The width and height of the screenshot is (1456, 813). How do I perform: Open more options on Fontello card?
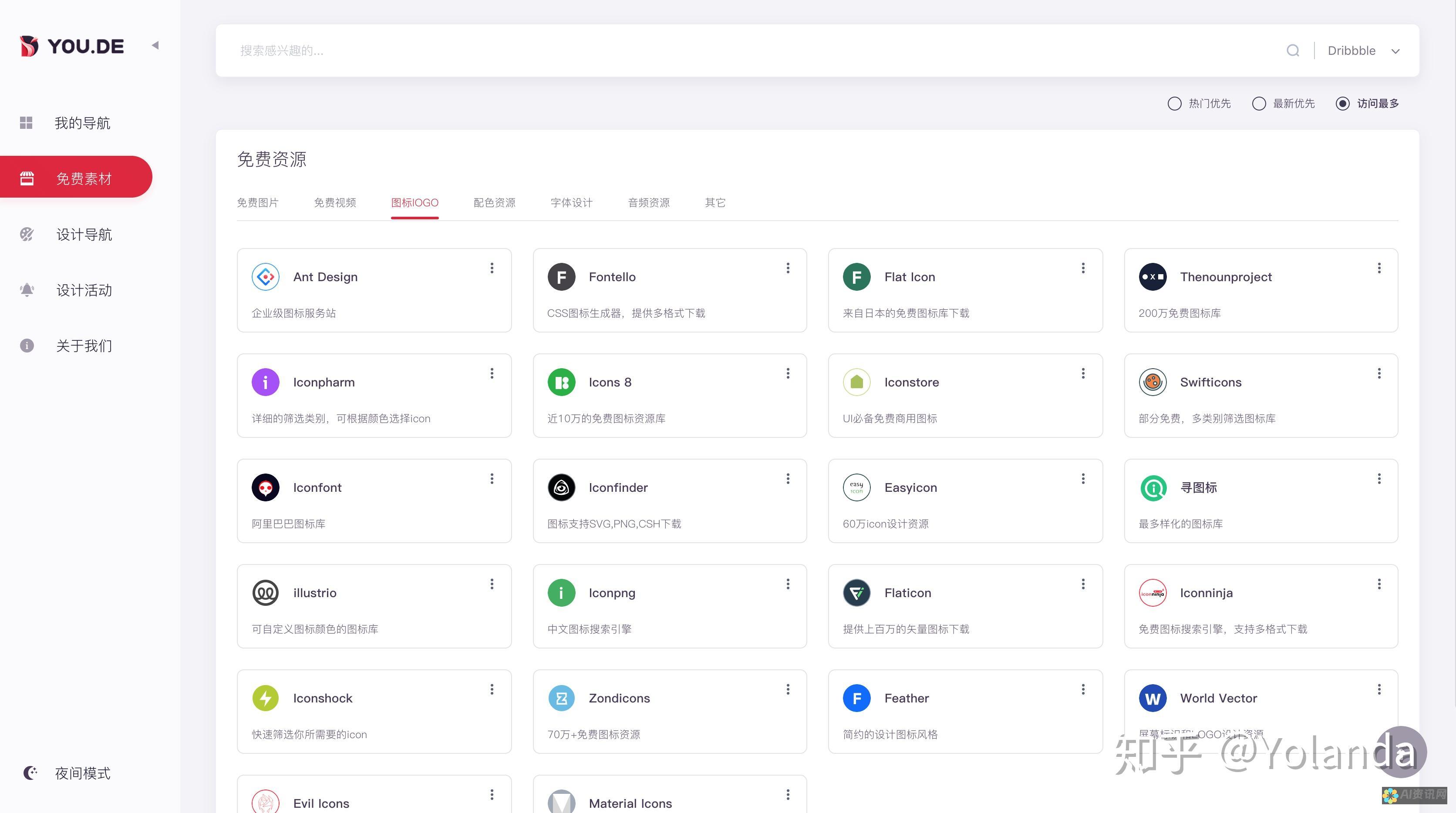click(788, 268)
